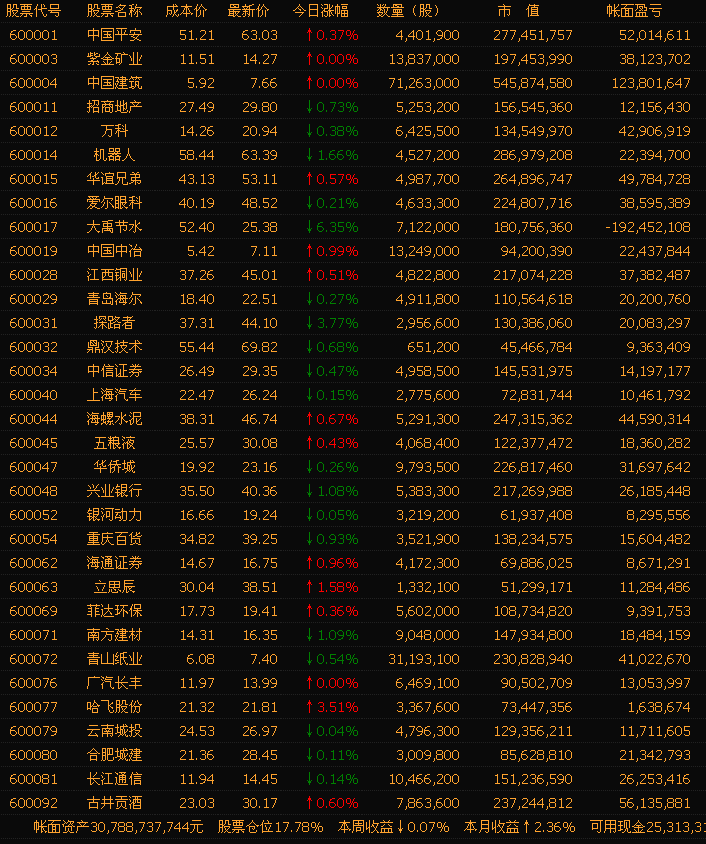The height and width of the screenshot is (844, 706).
Task: Select 青岛海尔 stock name
Action: click(x=115, y=299)
